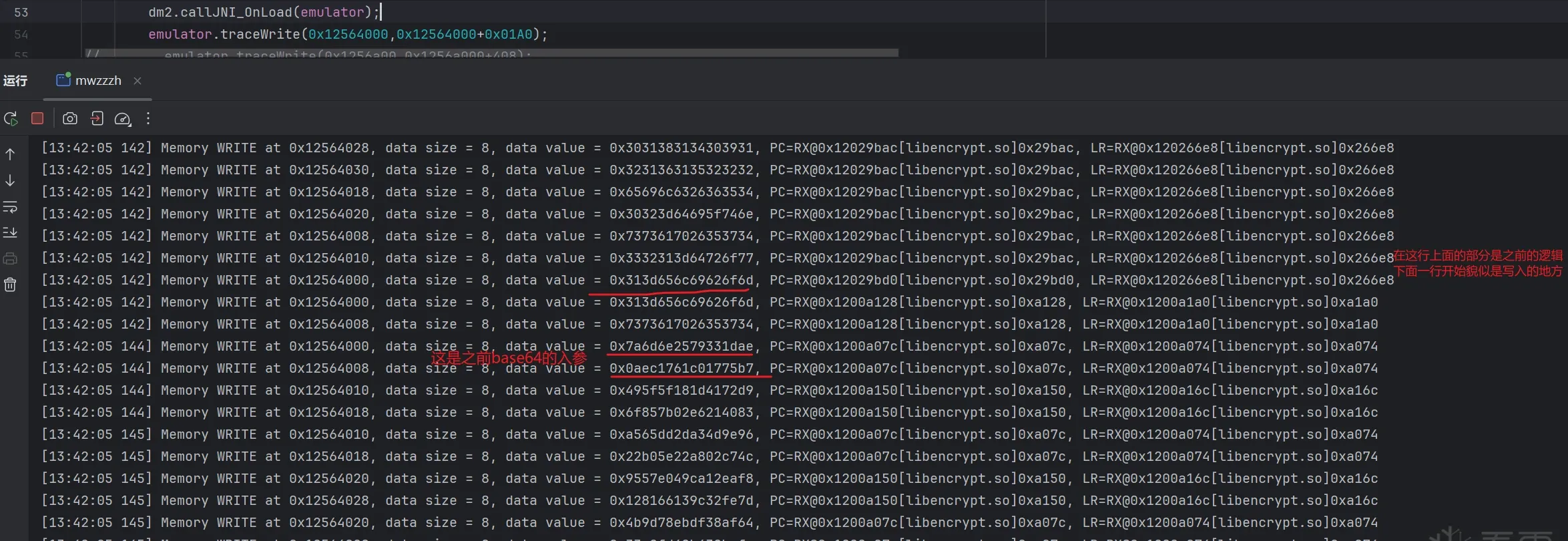The width and height of the screenshot is (1568, 541).
Task: Click the exit/restore layout icon
Action: click(x=97, y=118)
